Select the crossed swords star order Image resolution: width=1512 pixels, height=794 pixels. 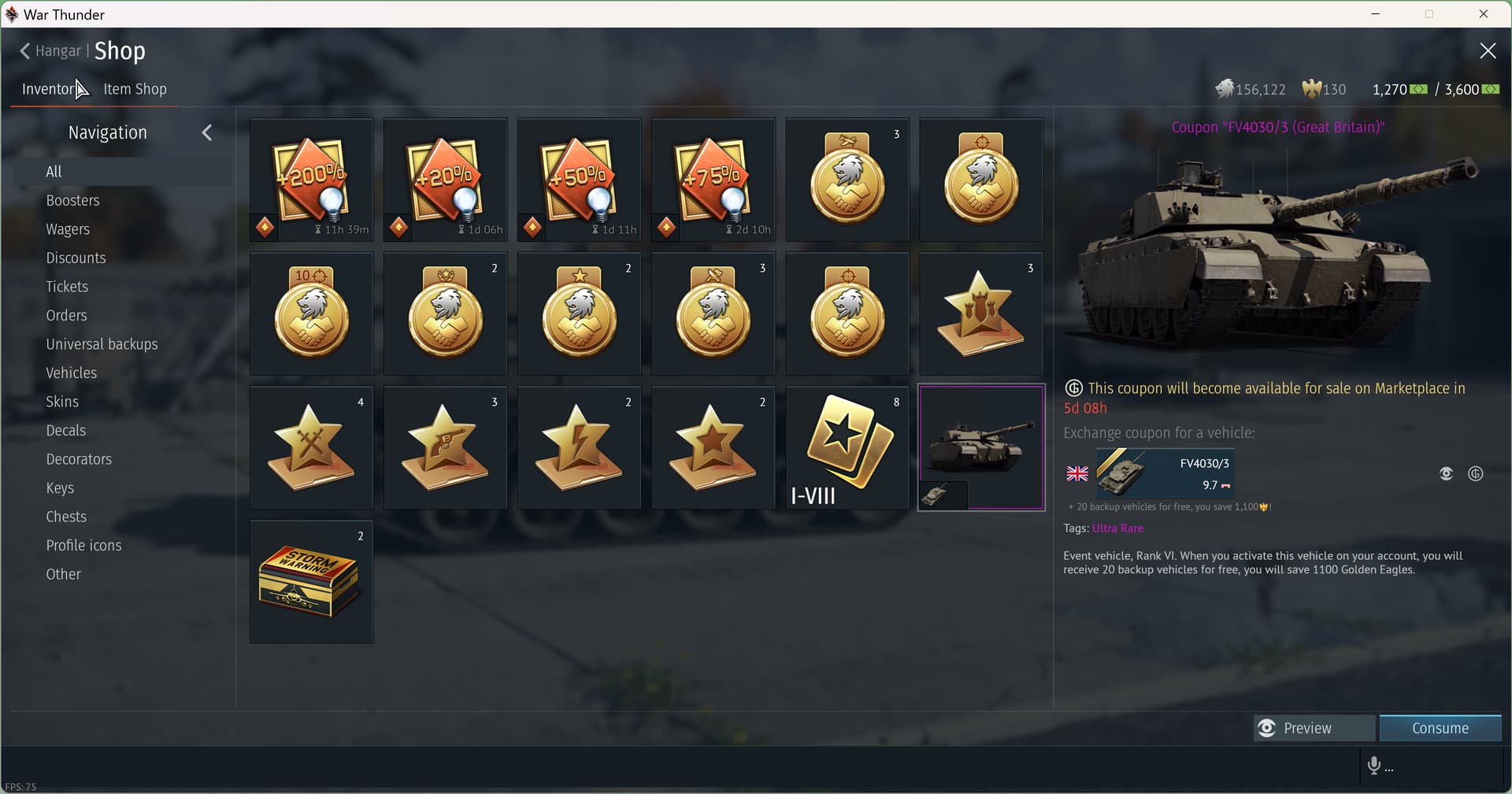[x=312, y=447]
